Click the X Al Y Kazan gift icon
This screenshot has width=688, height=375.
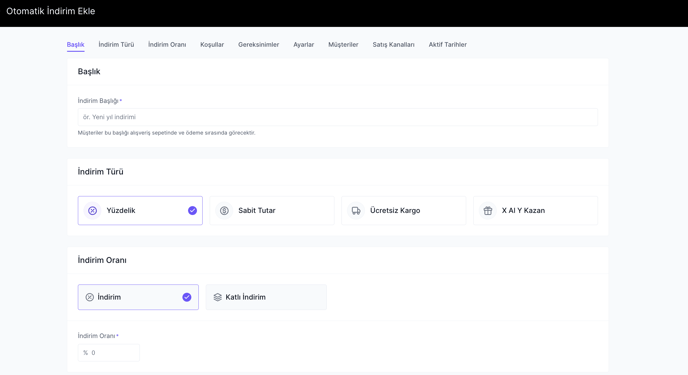(487, 211)
